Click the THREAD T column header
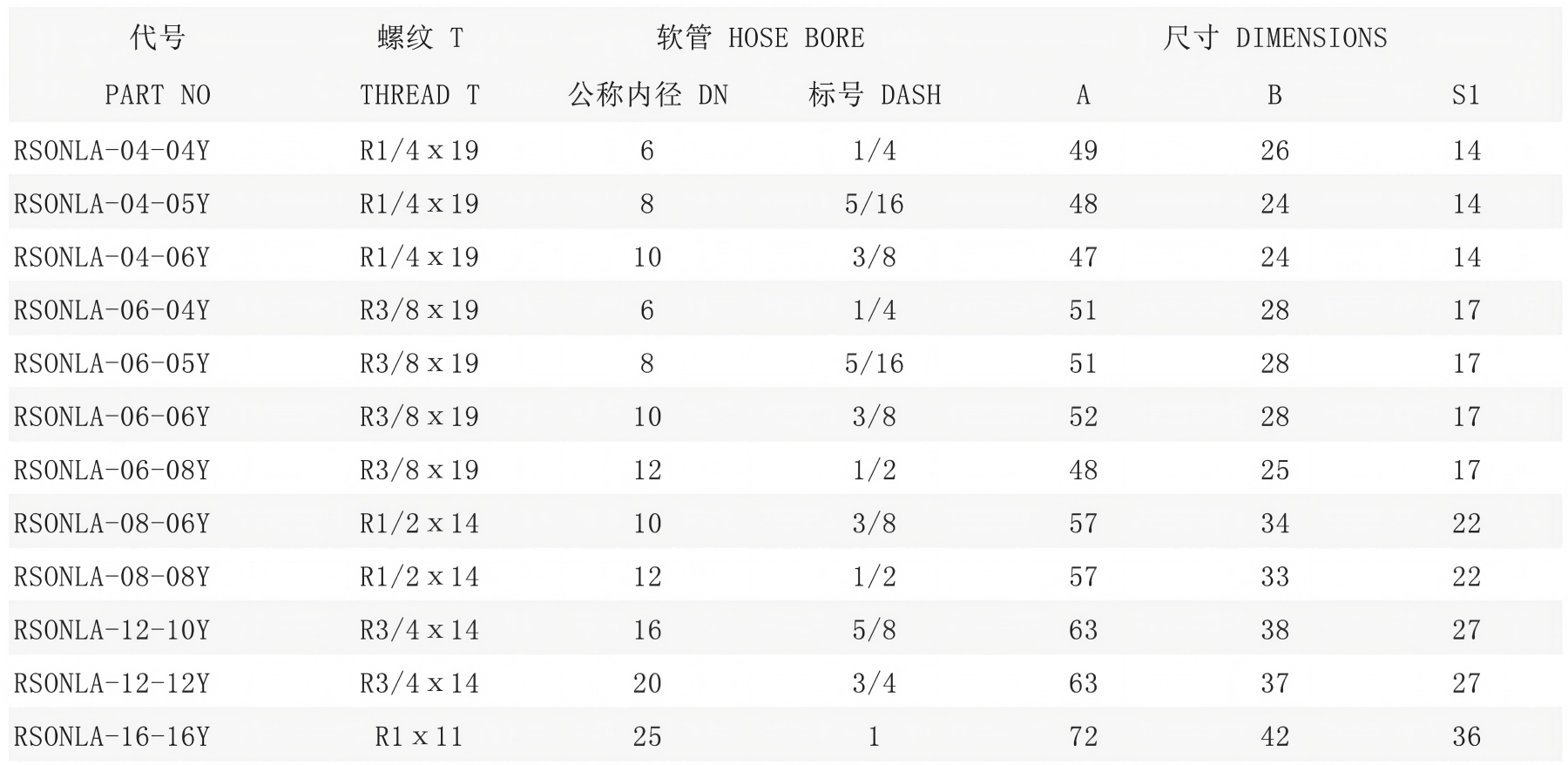The width and height of the screenshot is (1568, 765). (419, 94)
